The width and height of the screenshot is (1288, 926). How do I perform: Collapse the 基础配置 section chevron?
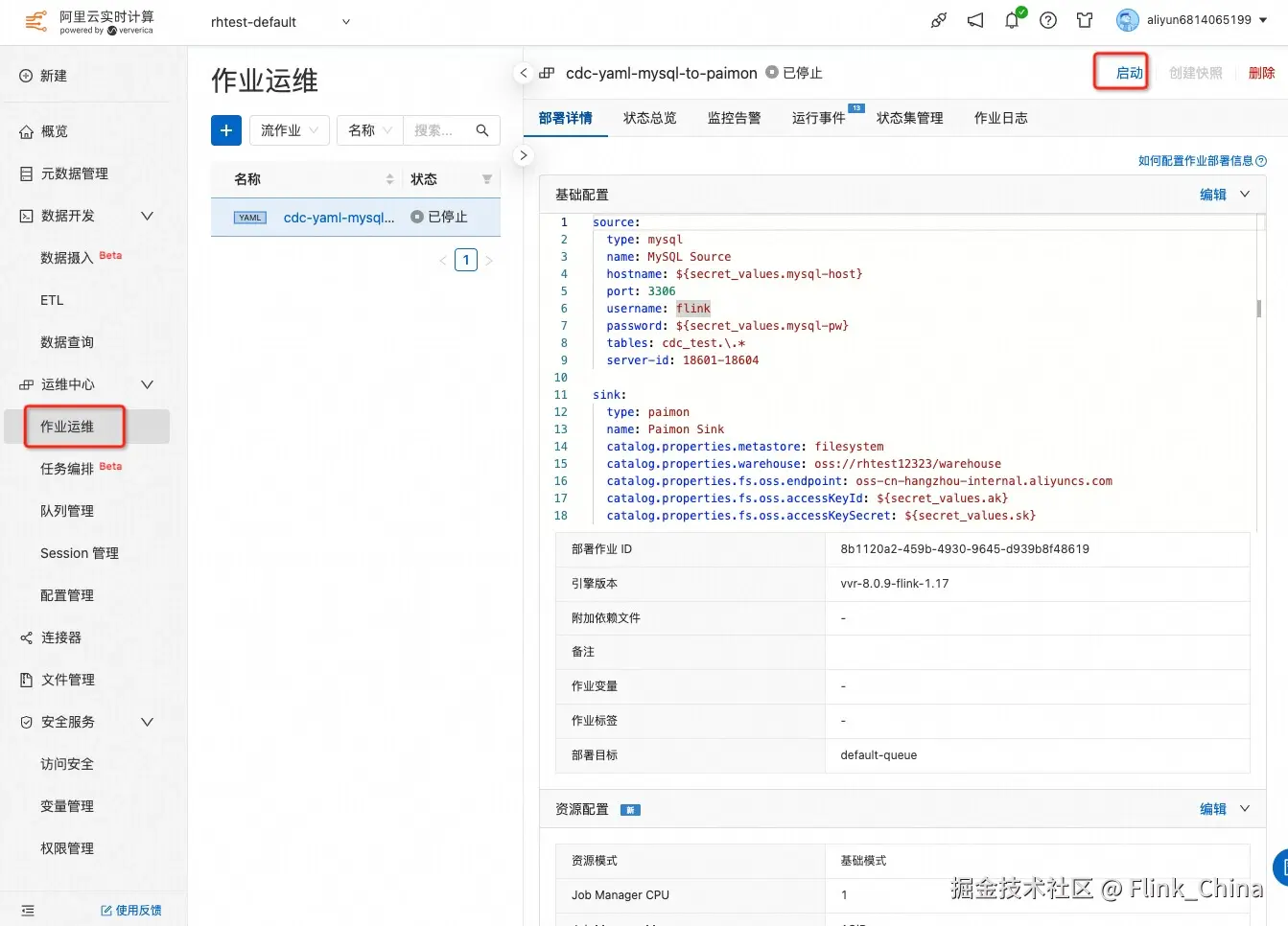coord(1245,194)
